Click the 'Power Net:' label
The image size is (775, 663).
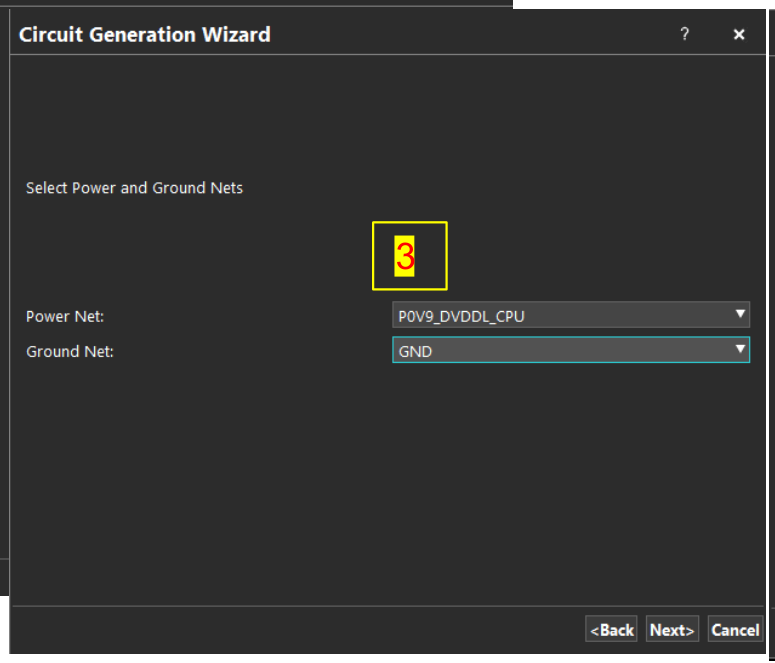point(65,316)
